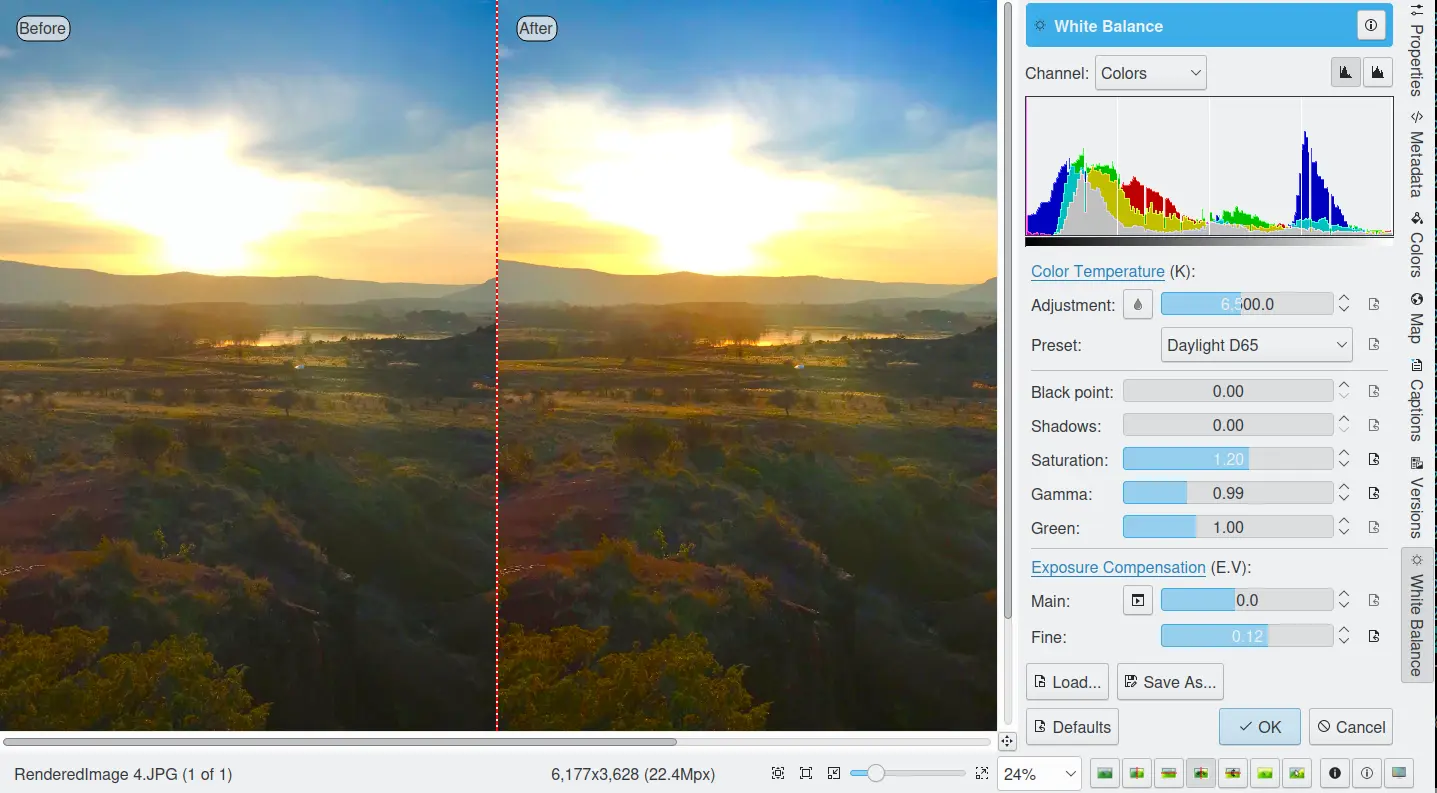Reset Saturation value to default

(1374, 460)
